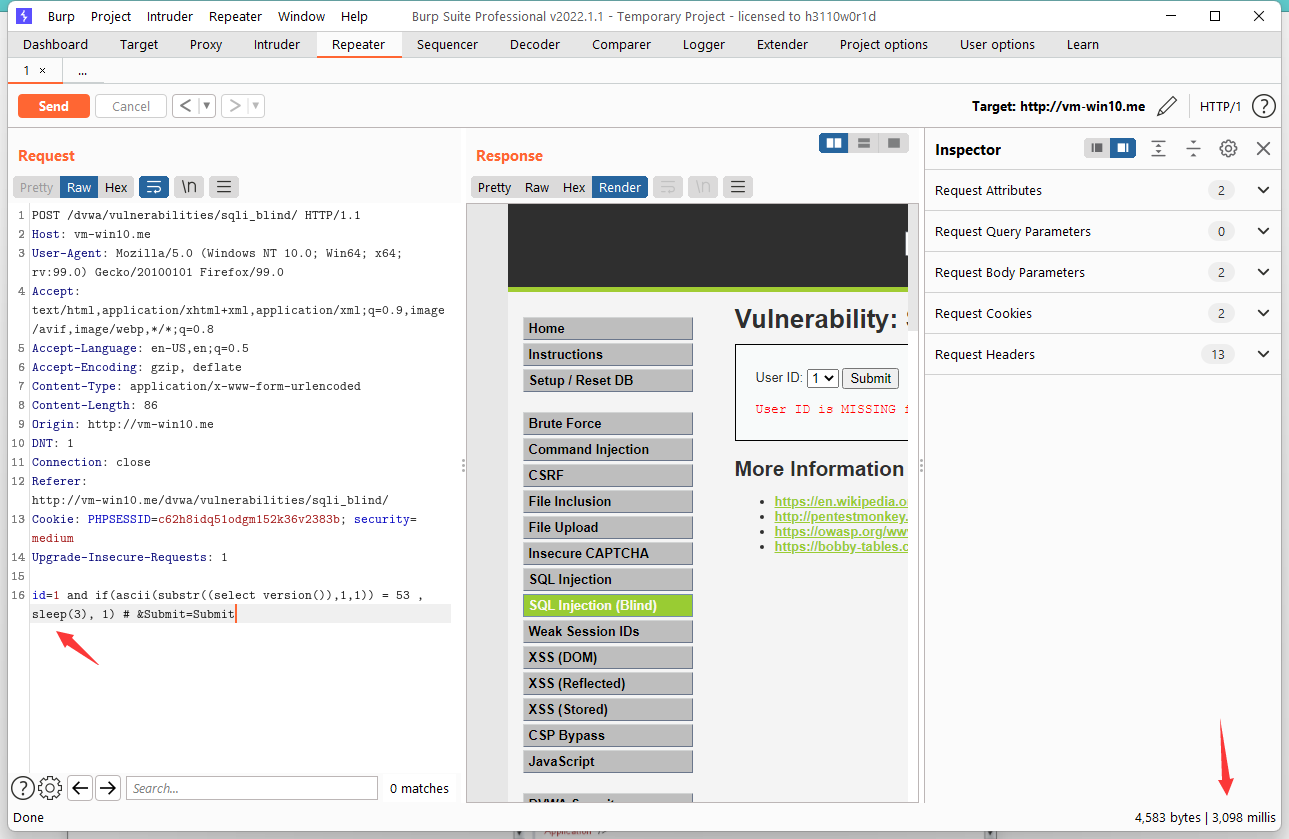
Task: Switch response view to Render
Action: (x=620, y=187)
